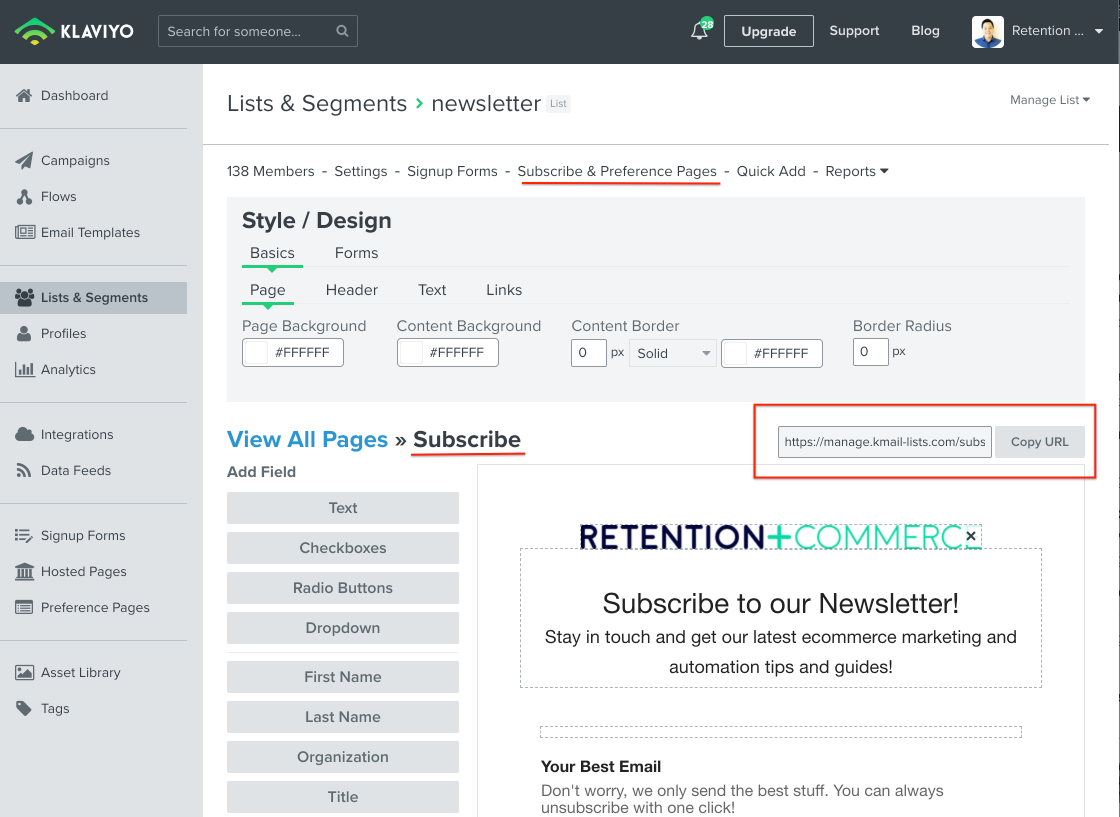Expand the Reports dropdown
This screenshot has height=817, width=1120.
[856, 171]
